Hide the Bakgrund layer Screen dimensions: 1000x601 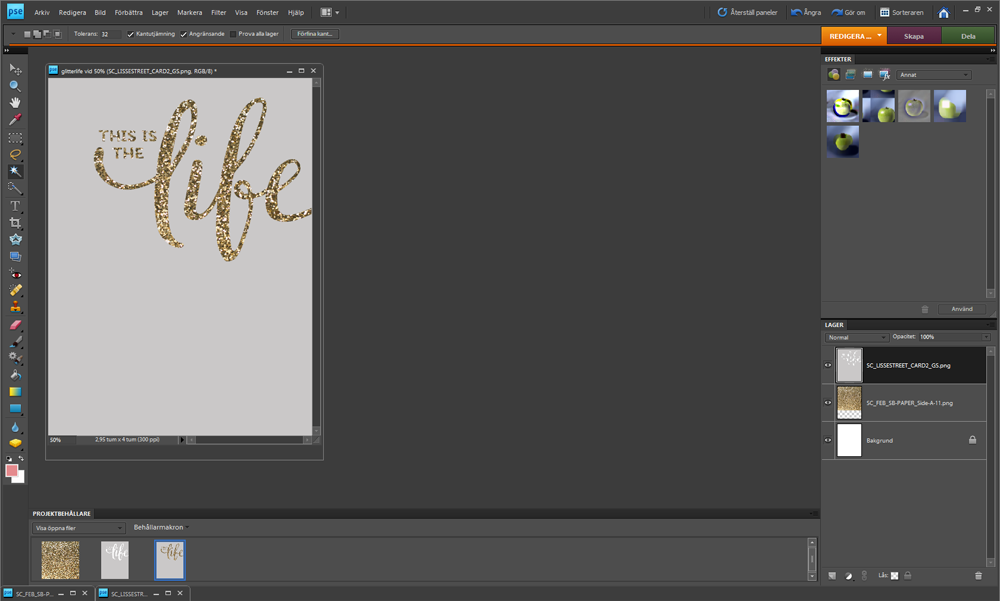(826, 440)
